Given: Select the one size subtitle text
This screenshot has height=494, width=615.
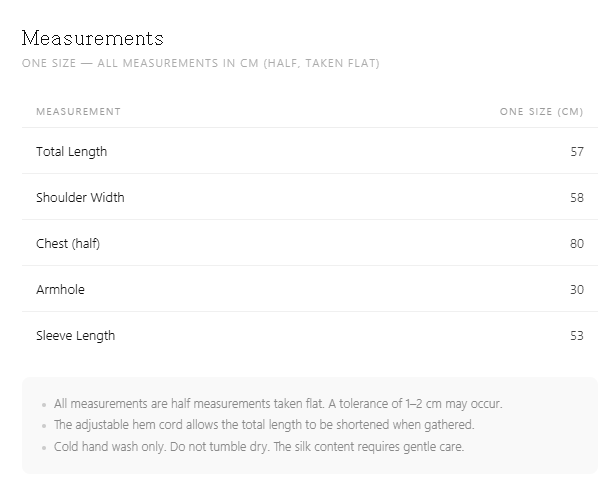Looking at the screenshot, I should pyautogui.click(x=200, y=63).
